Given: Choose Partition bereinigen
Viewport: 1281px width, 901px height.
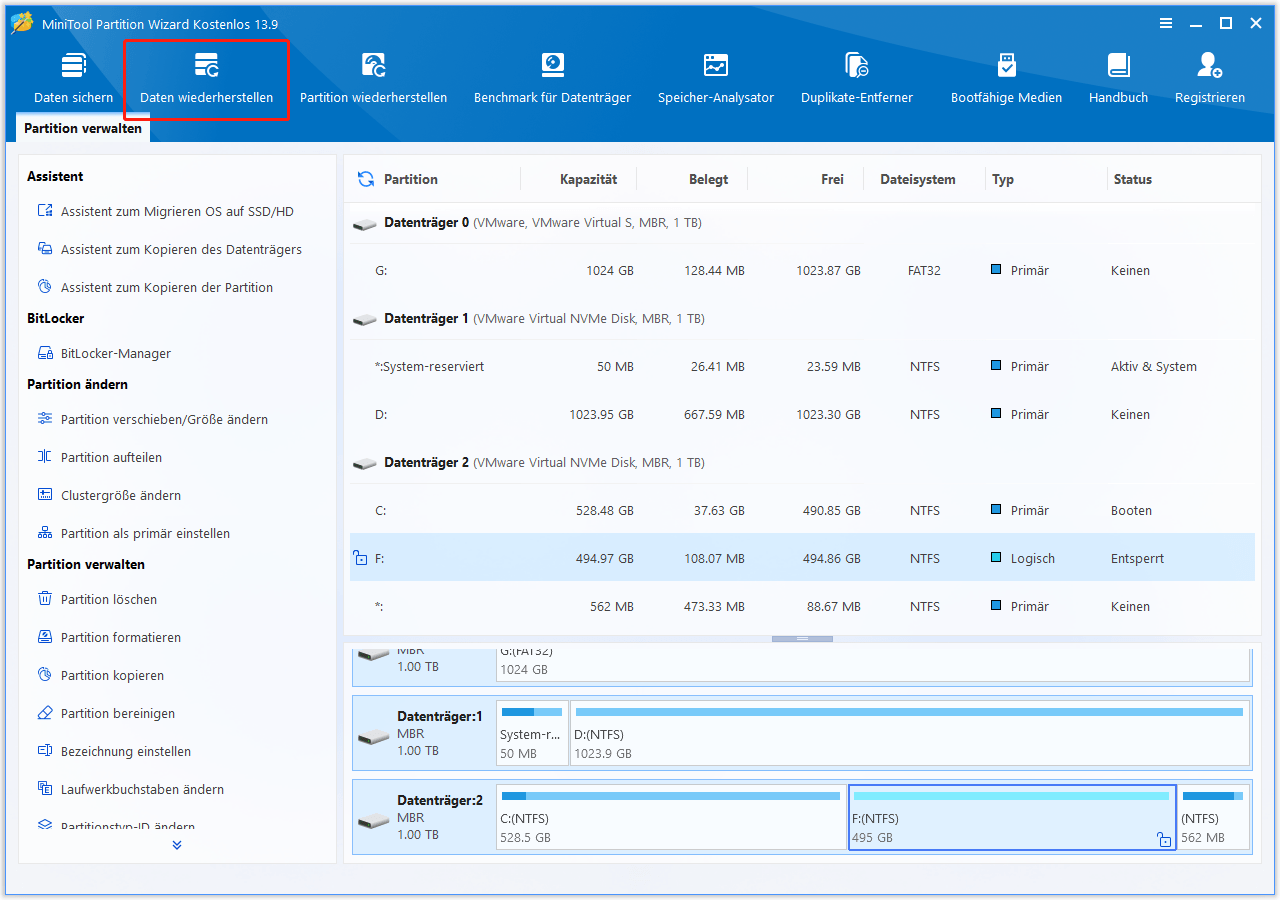Looking at the screenshot, I should pos(106,714).
